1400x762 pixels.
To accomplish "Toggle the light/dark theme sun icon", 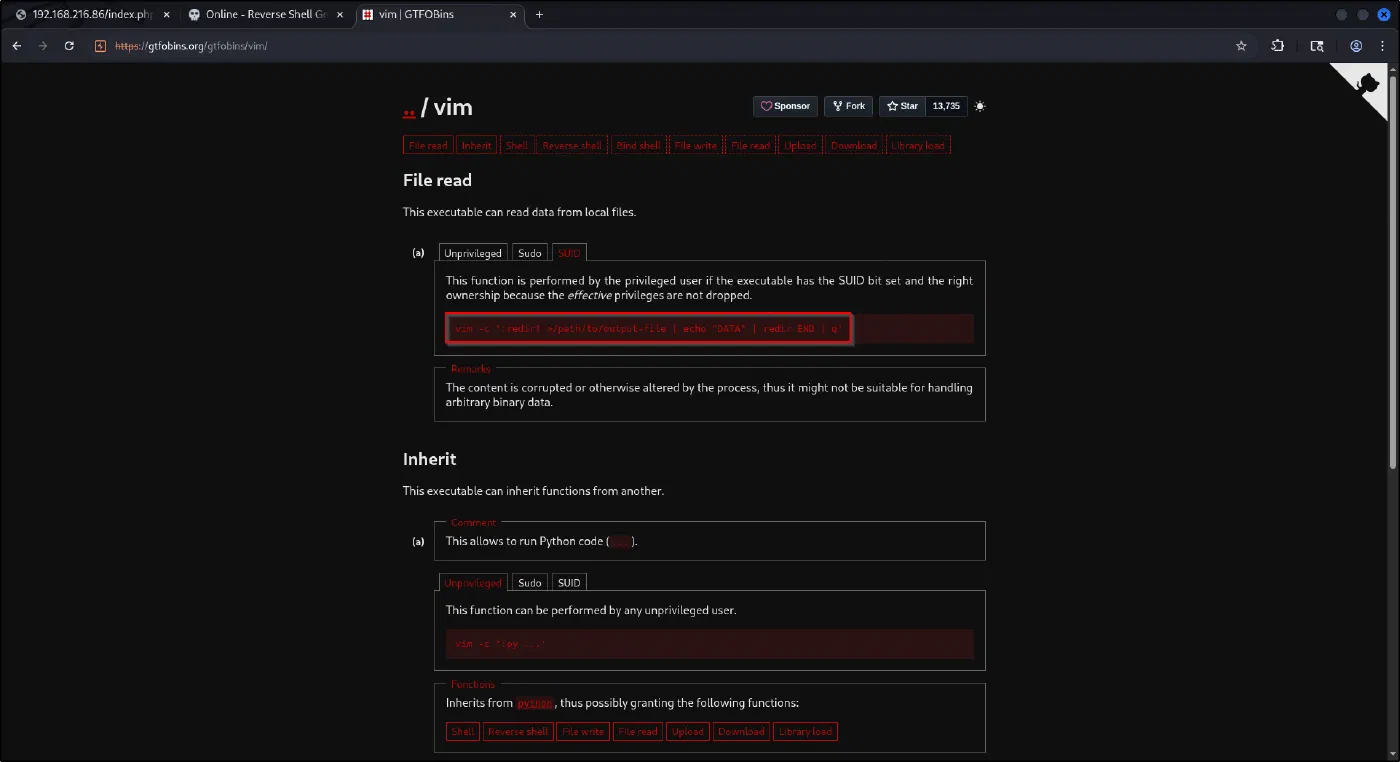I will pos(980,106).
